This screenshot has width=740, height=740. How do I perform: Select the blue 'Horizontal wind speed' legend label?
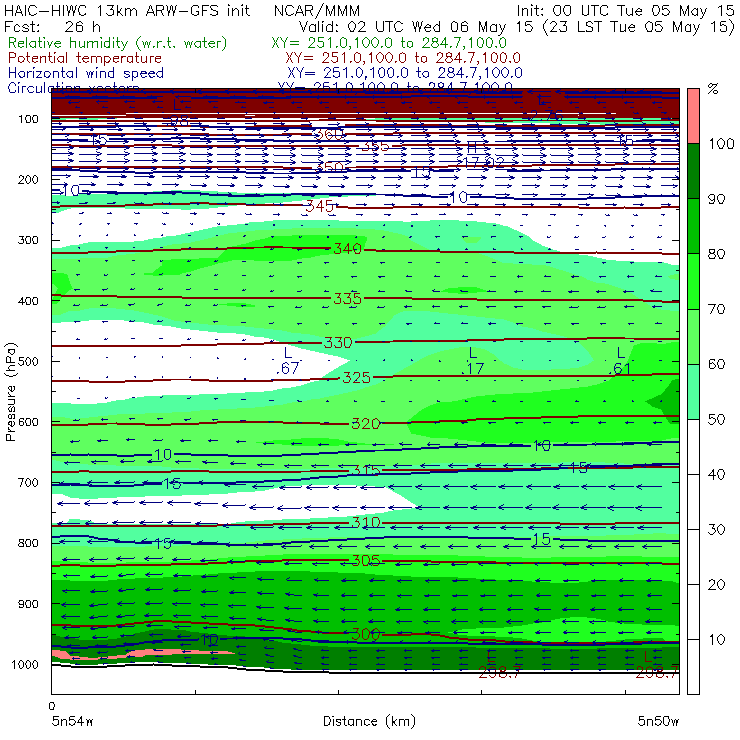pyautogui.click(x=86, y=73)
